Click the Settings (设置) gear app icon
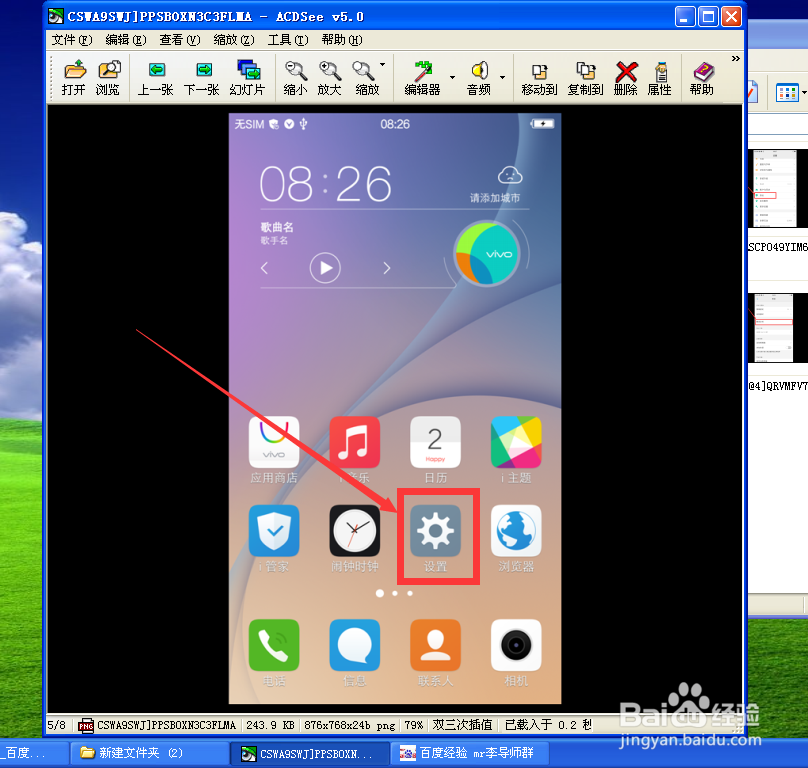Image resolution: width=808 pixels, height=768 pixels. pos(435,530)
